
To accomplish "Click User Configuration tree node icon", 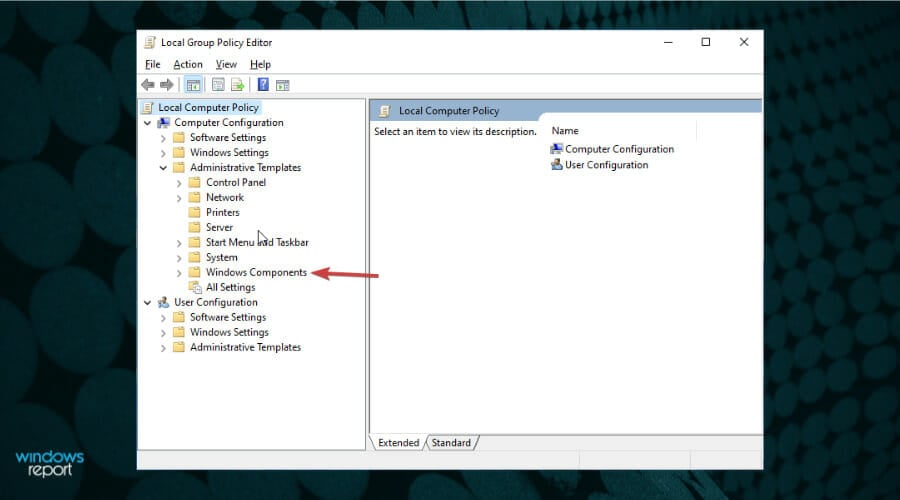I will [x=164, y=302].
